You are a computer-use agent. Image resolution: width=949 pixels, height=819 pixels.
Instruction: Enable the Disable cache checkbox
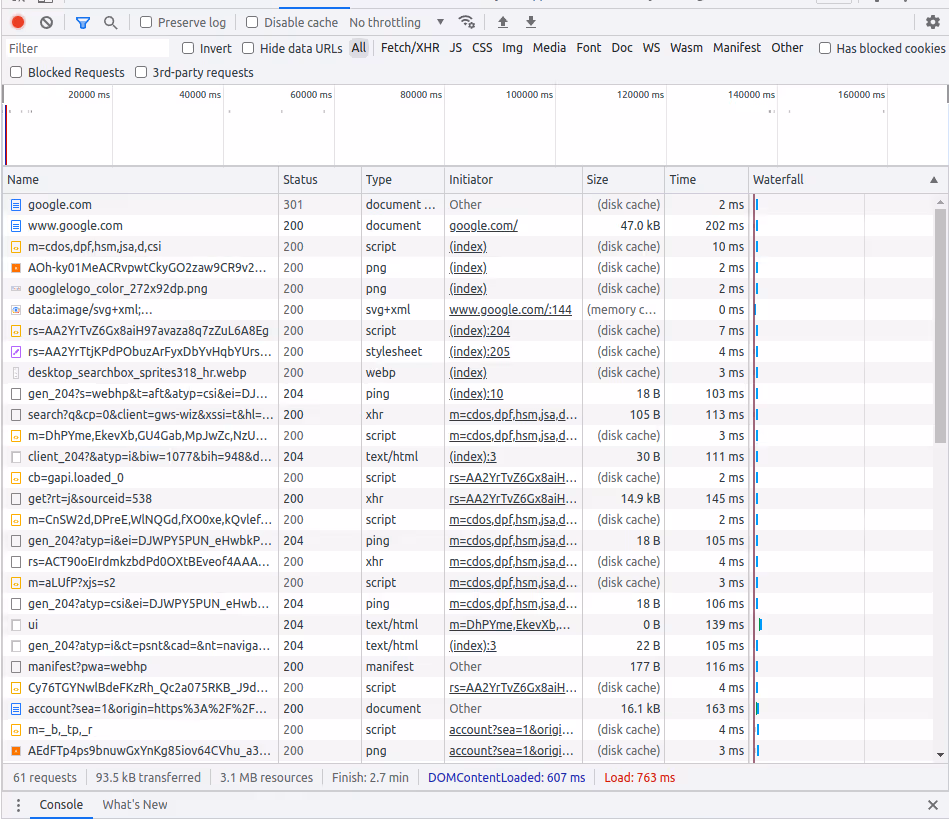pyautogui.click(x=252, y=22)
